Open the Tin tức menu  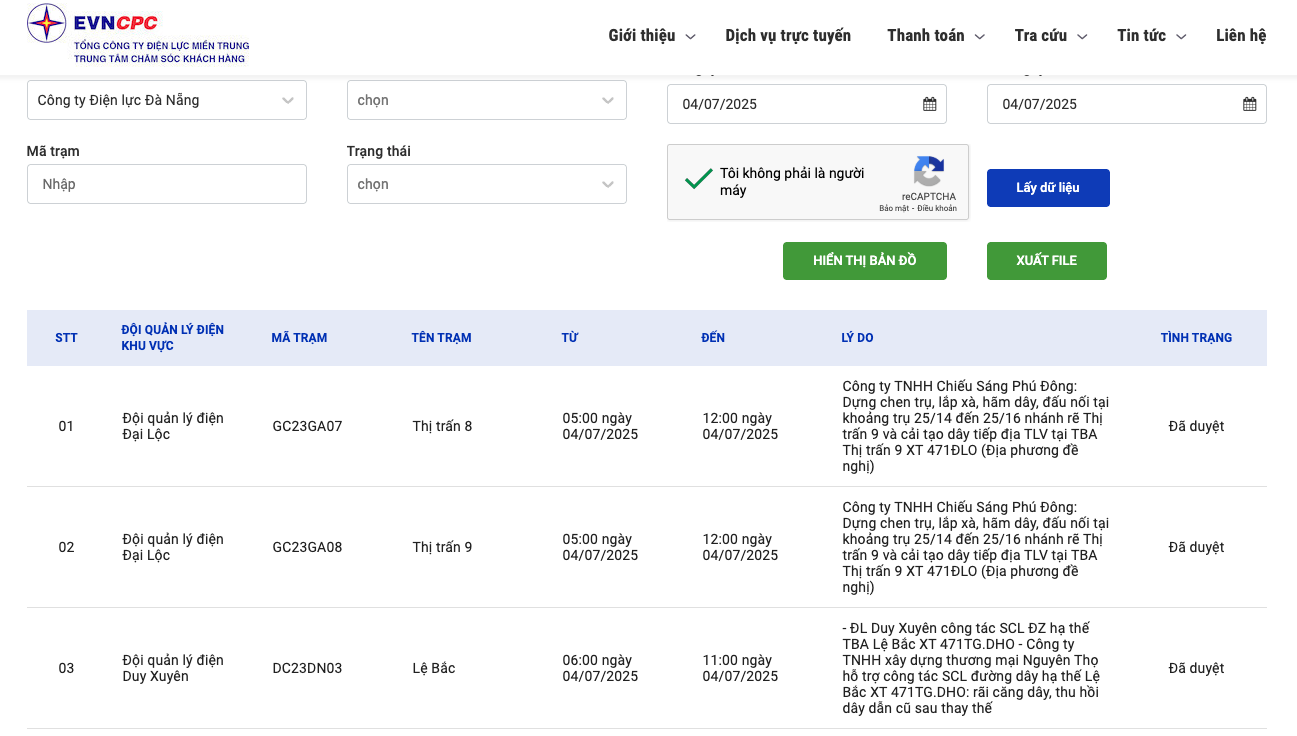tap(1151, 36)
